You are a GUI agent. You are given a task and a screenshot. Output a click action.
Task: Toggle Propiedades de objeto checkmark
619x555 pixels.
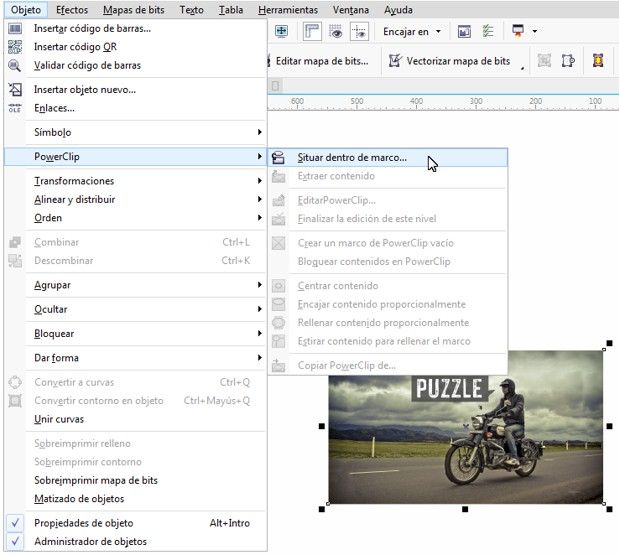[15, 523]
